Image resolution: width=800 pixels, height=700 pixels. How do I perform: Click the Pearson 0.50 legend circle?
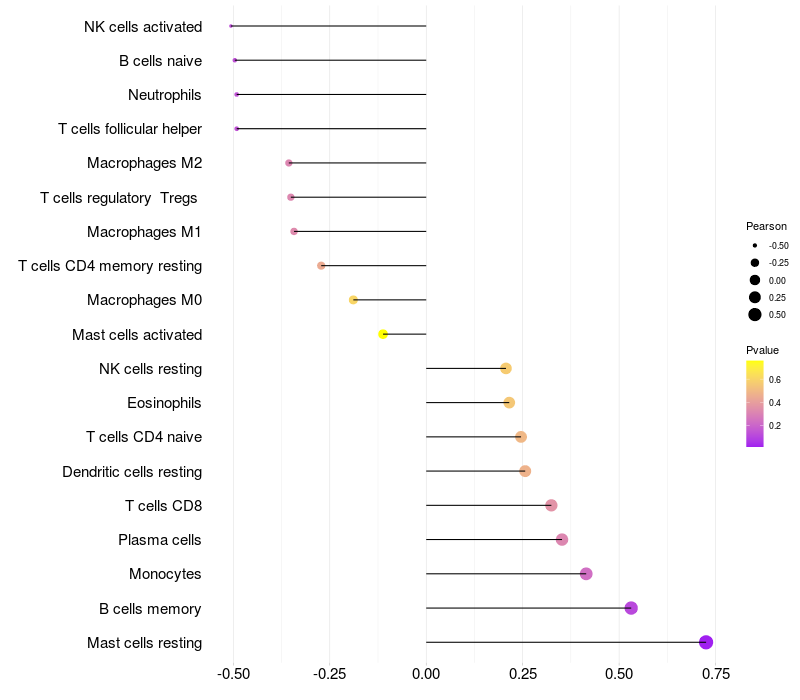tap(755, 314)
